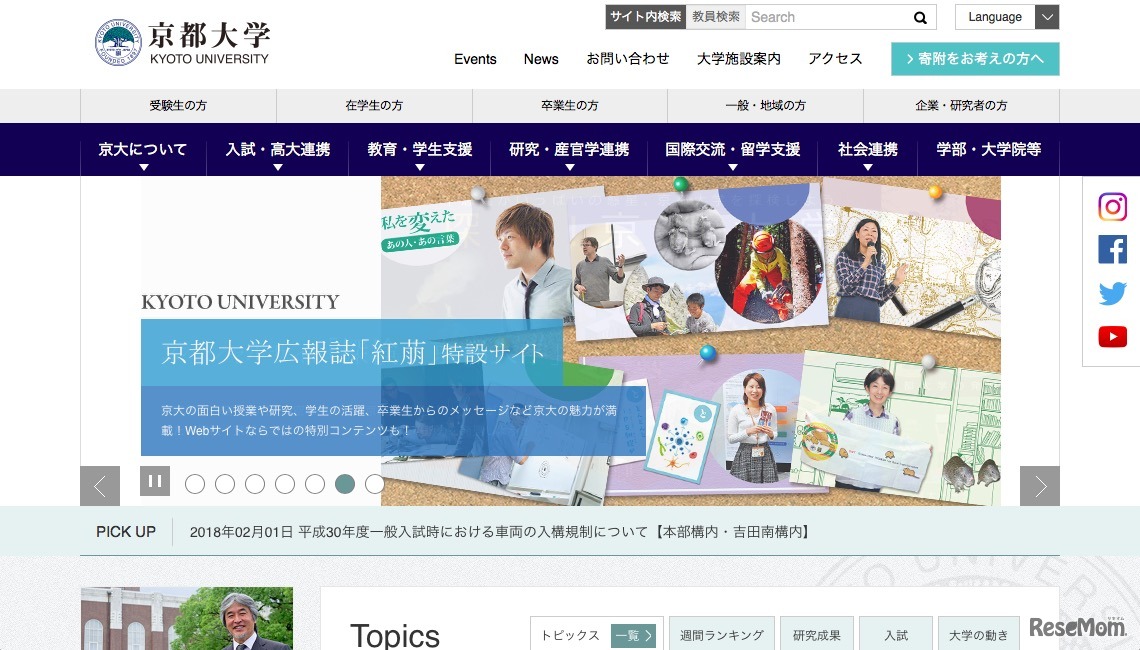The image size is (1140, 650).
Task: Switch to the 研究成果 tab
Action: [816, 634]
